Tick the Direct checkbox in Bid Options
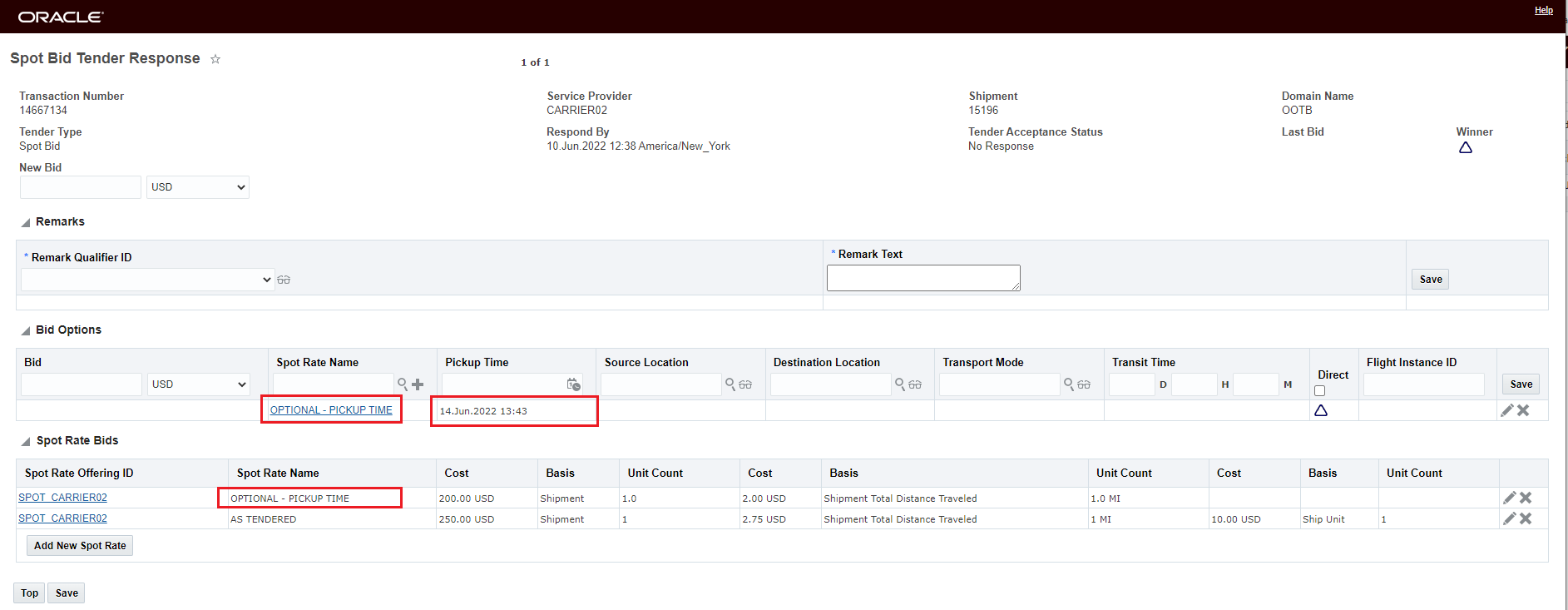The image size is (1568, 610). tap(1319, 391)
